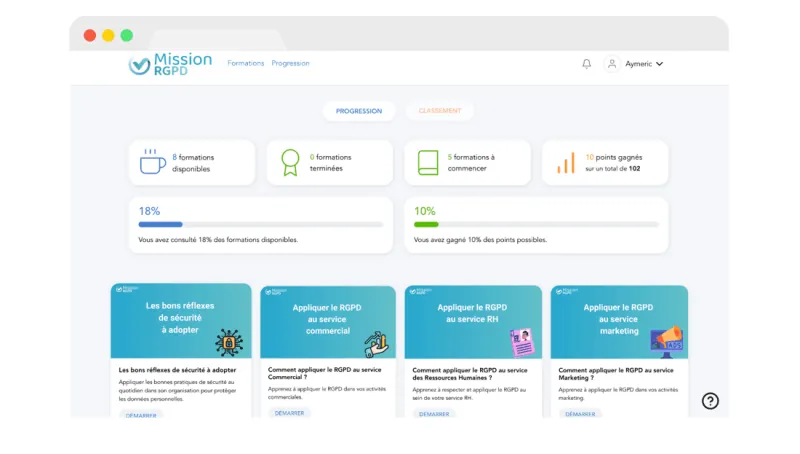Open the security reflexes course thumbnail
The image size is (800, 454).
click(181, 321)
